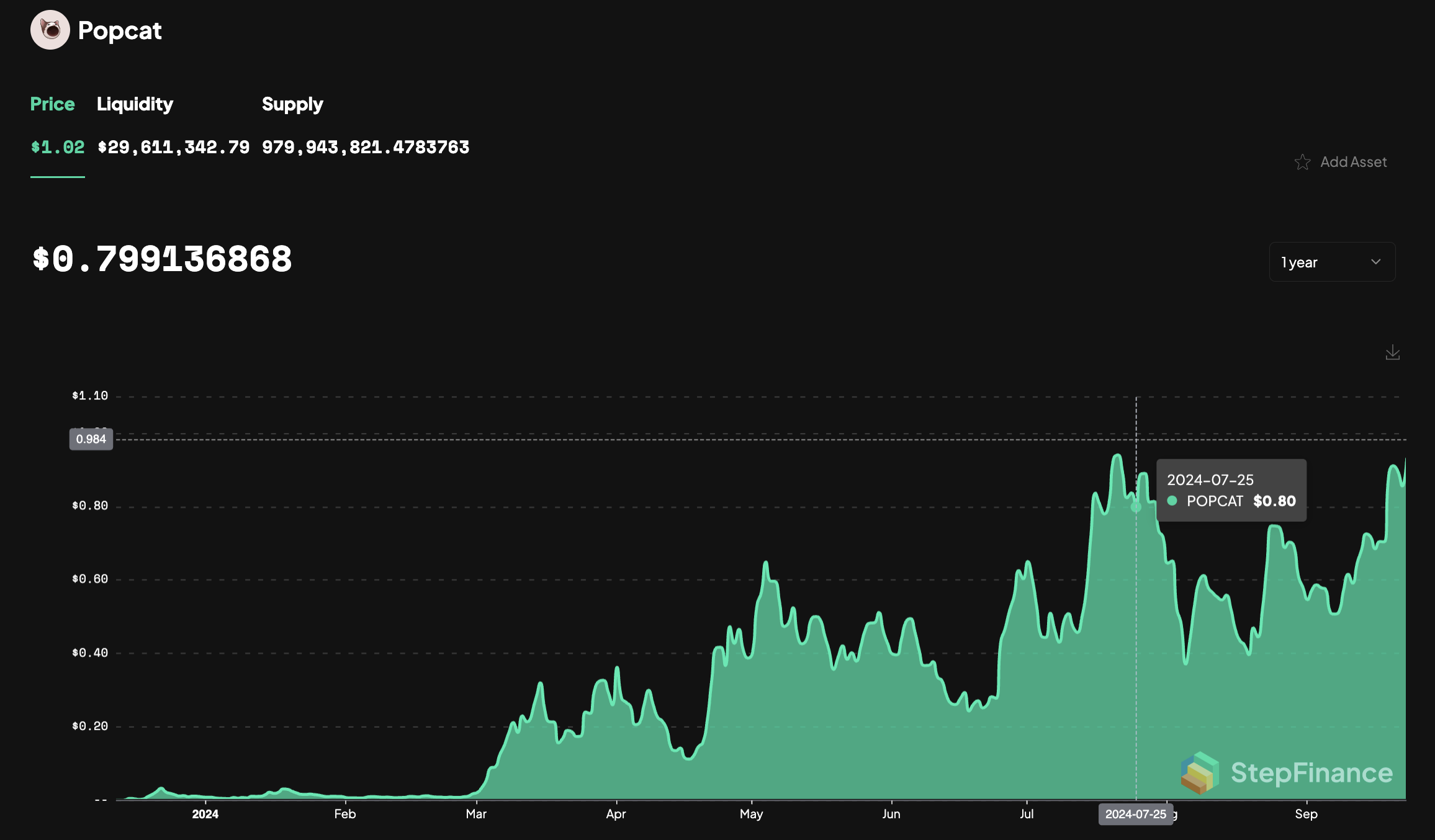Click the chevron arrow in timeframe selector
This screenshot has height=840, width=1435.
coord(1375,262)
